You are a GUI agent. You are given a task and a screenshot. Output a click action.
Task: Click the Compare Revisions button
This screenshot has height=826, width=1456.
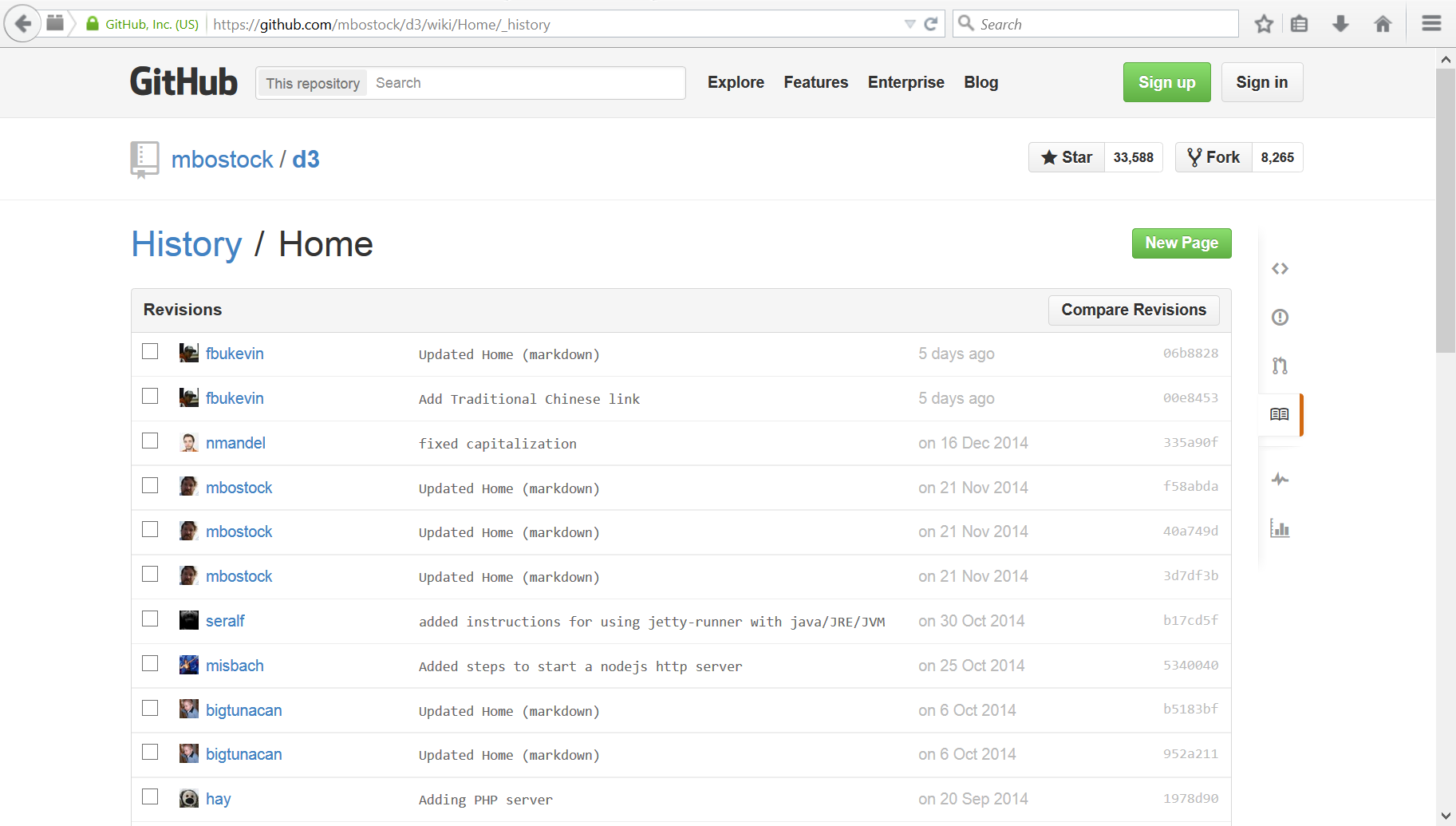(x=1134, y=310)
